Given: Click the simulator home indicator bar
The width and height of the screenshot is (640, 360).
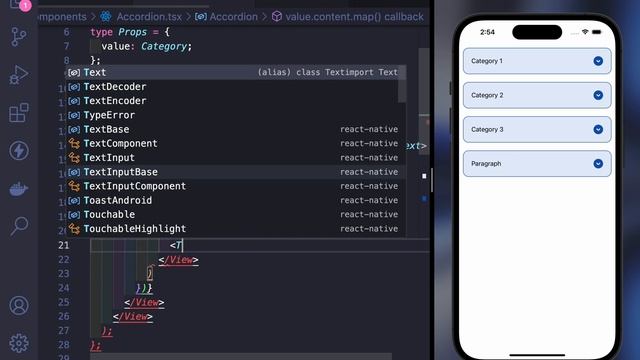Looking at the screenshot, I should click(x=537, y=355).
